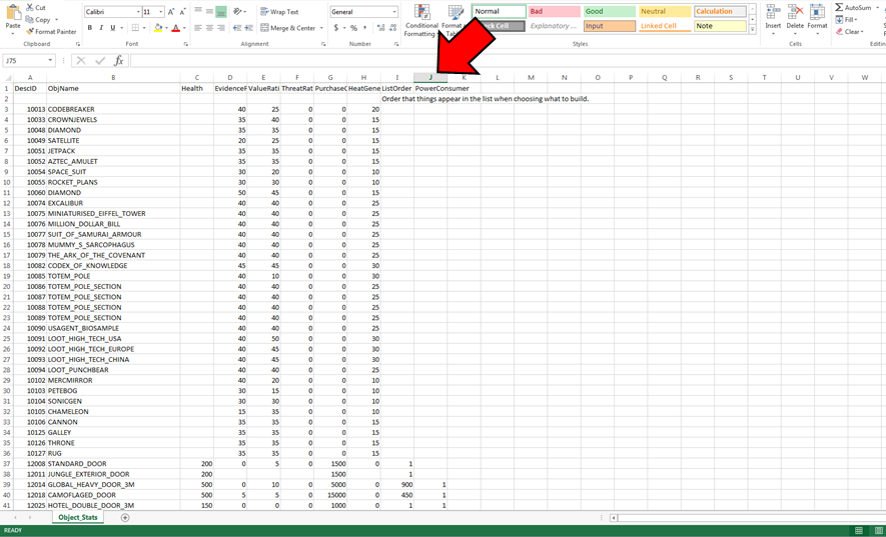Click the New Sheet plus button
Screen dimensions: 886x537
point(125,517)
